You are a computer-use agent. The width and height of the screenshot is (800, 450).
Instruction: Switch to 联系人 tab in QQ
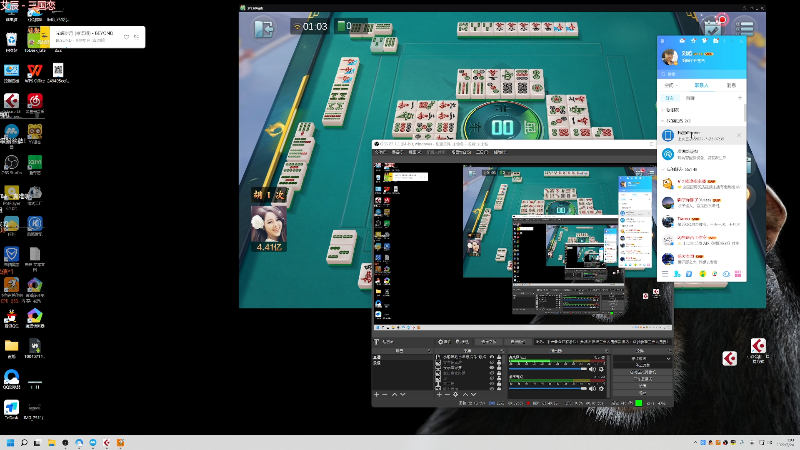pos(702,85)
